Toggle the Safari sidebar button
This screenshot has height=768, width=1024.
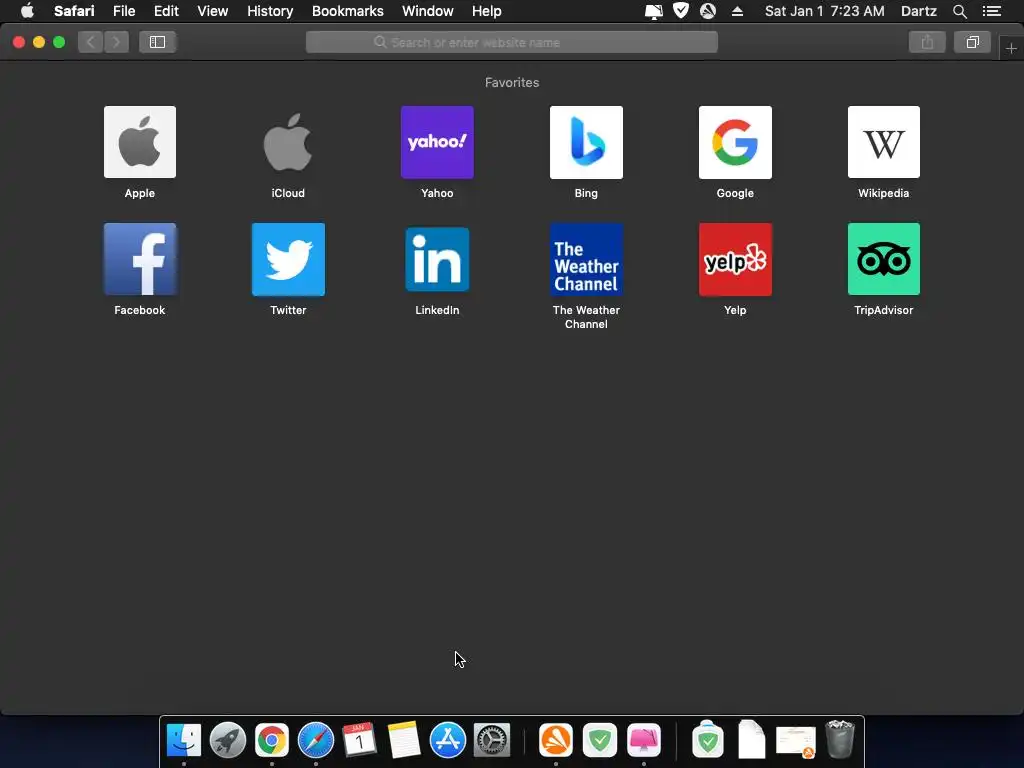[x=157, y=42]
